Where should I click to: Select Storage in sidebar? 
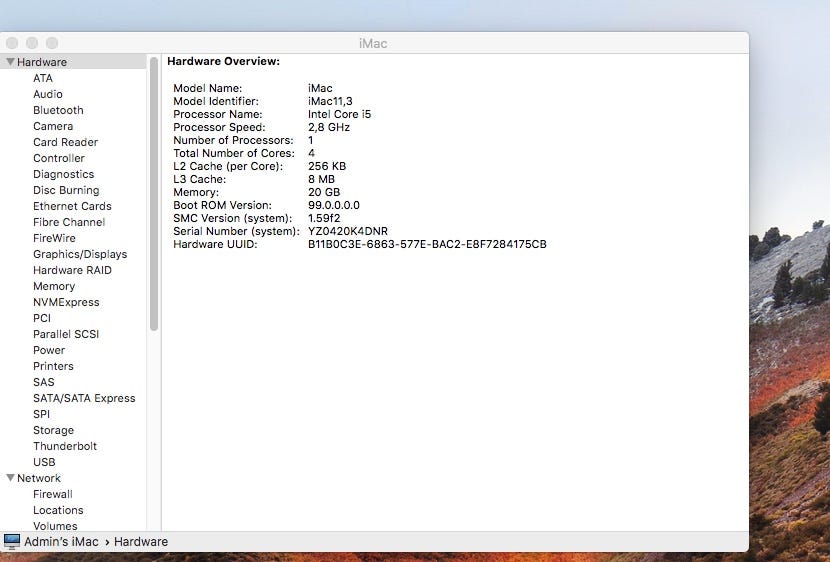coord(53,430)
